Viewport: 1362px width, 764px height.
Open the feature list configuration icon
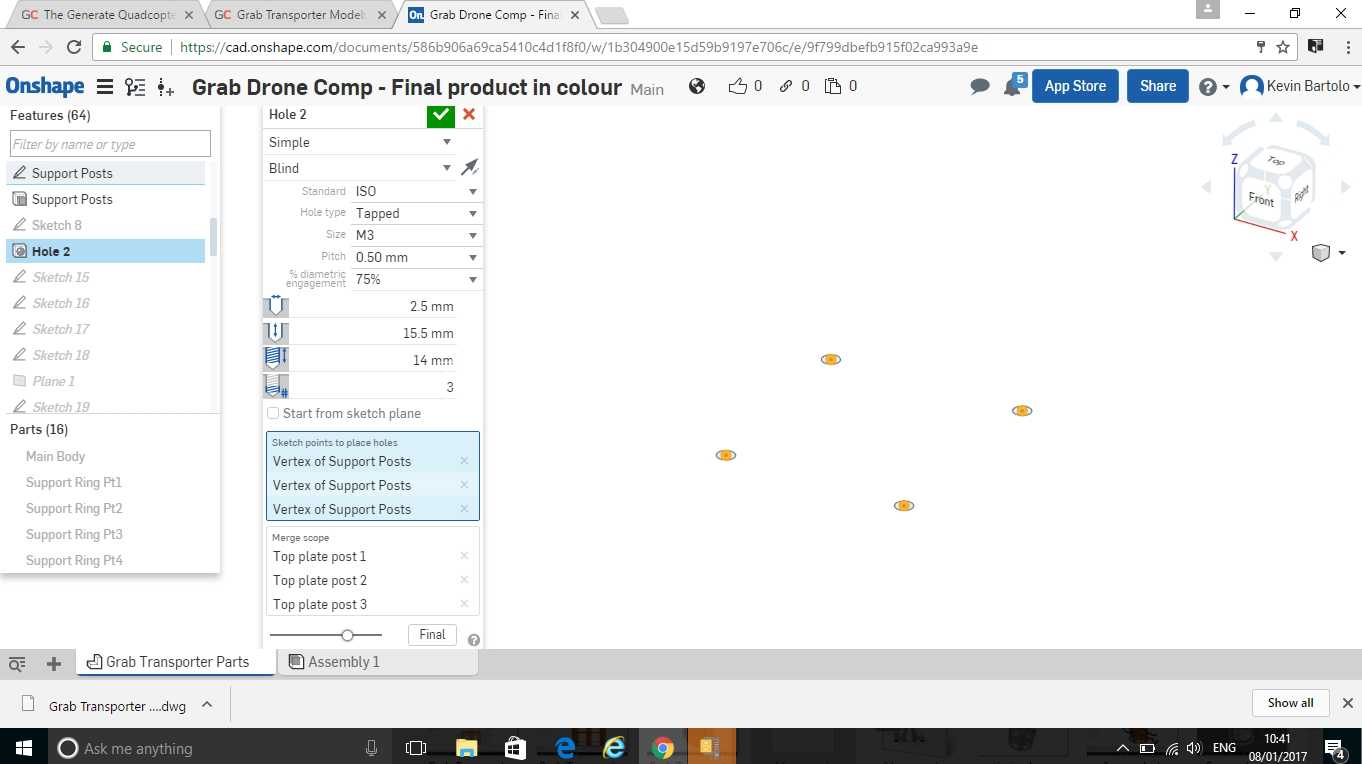tap(135, 87)
